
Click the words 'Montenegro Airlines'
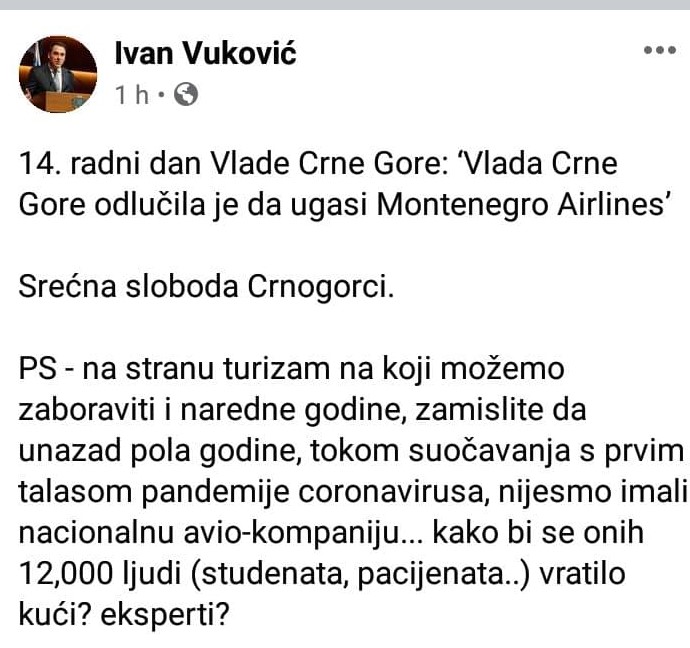pos(524,205)
